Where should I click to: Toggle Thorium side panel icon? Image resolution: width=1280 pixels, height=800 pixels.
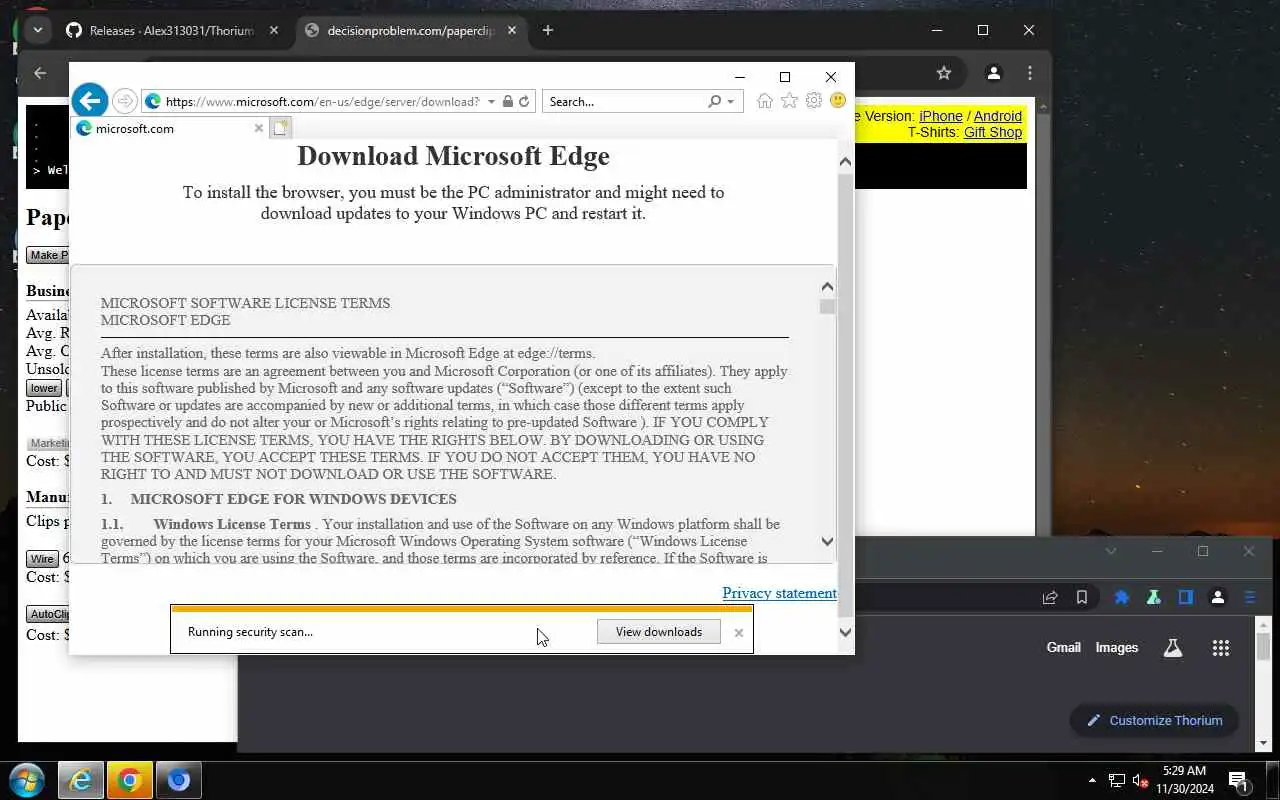[1186, 597]
